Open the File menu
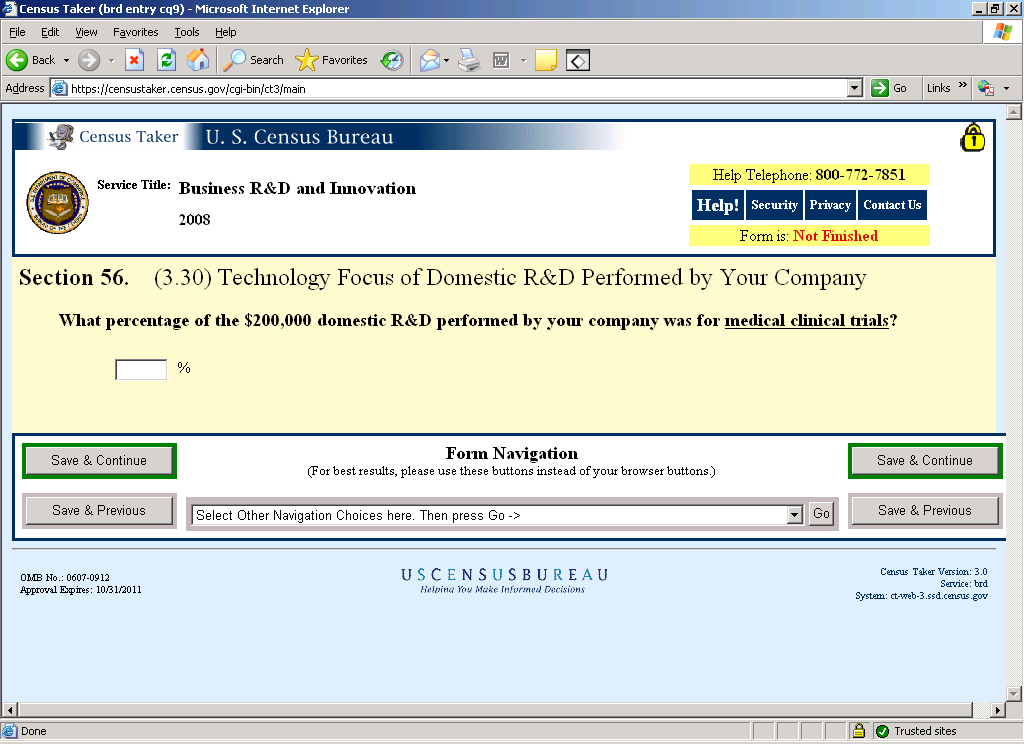The width and height of the screenshot is (1024, 744). click(17, 32)
